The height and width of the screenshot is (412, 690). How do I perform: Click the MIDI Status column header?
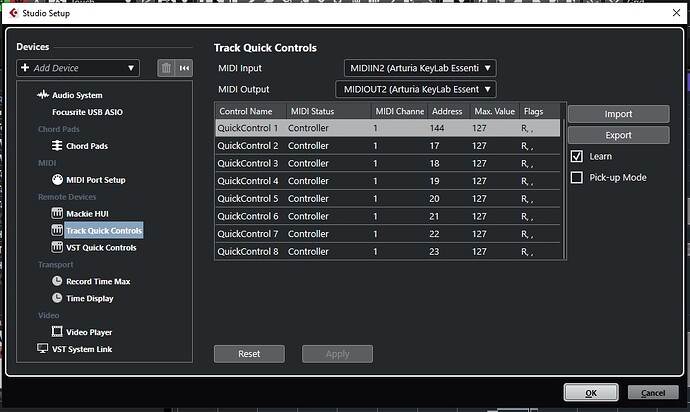(x=329, y=111)
